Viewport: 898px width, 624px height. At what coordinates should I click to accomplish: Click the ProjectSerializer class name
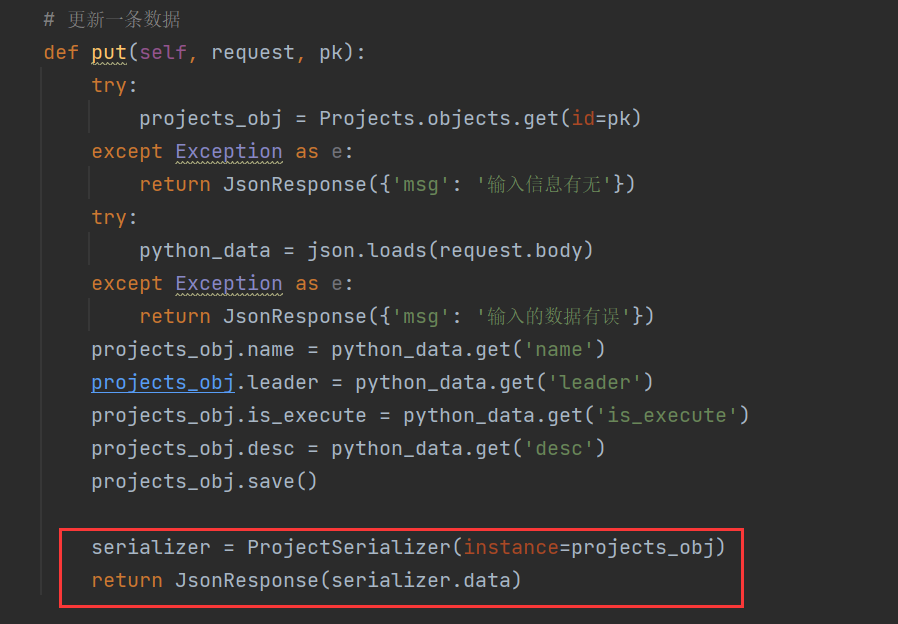click(x=349, y=547)
